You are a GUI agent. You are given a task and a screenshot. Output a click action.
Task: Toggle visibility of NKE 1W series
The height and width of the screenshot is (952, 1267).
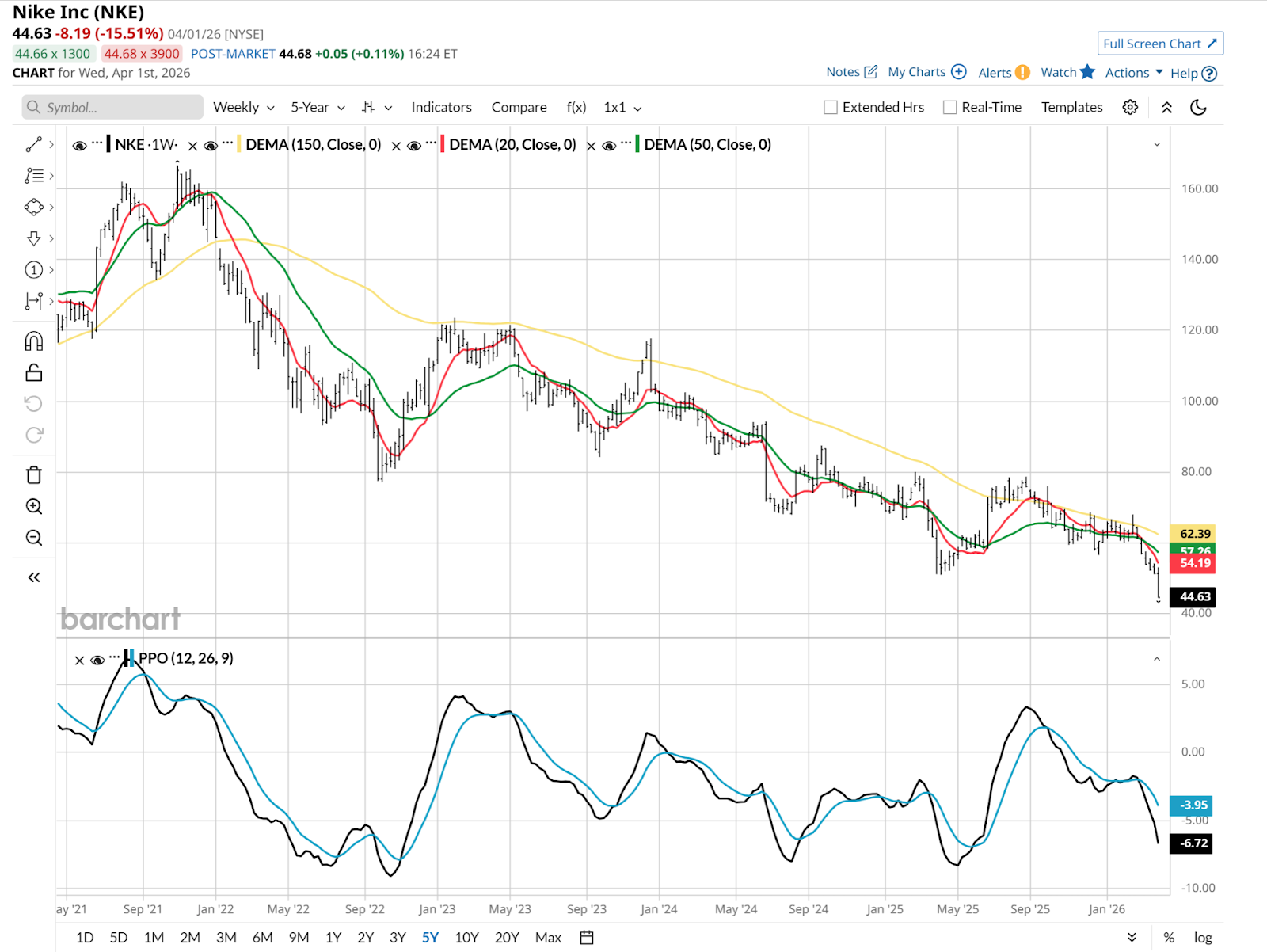click(x=79, y=146)
